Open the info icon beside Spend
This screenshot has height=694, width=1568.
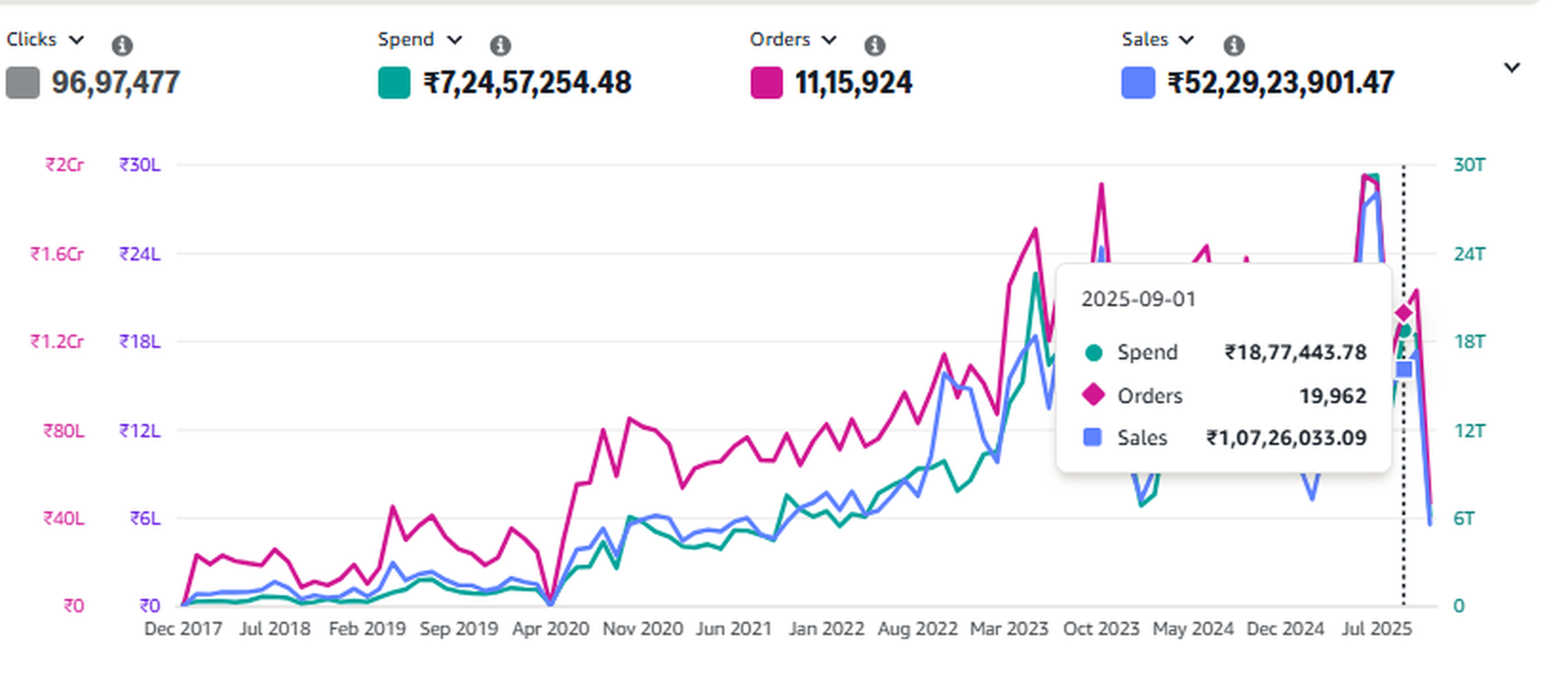pos(500,45)
